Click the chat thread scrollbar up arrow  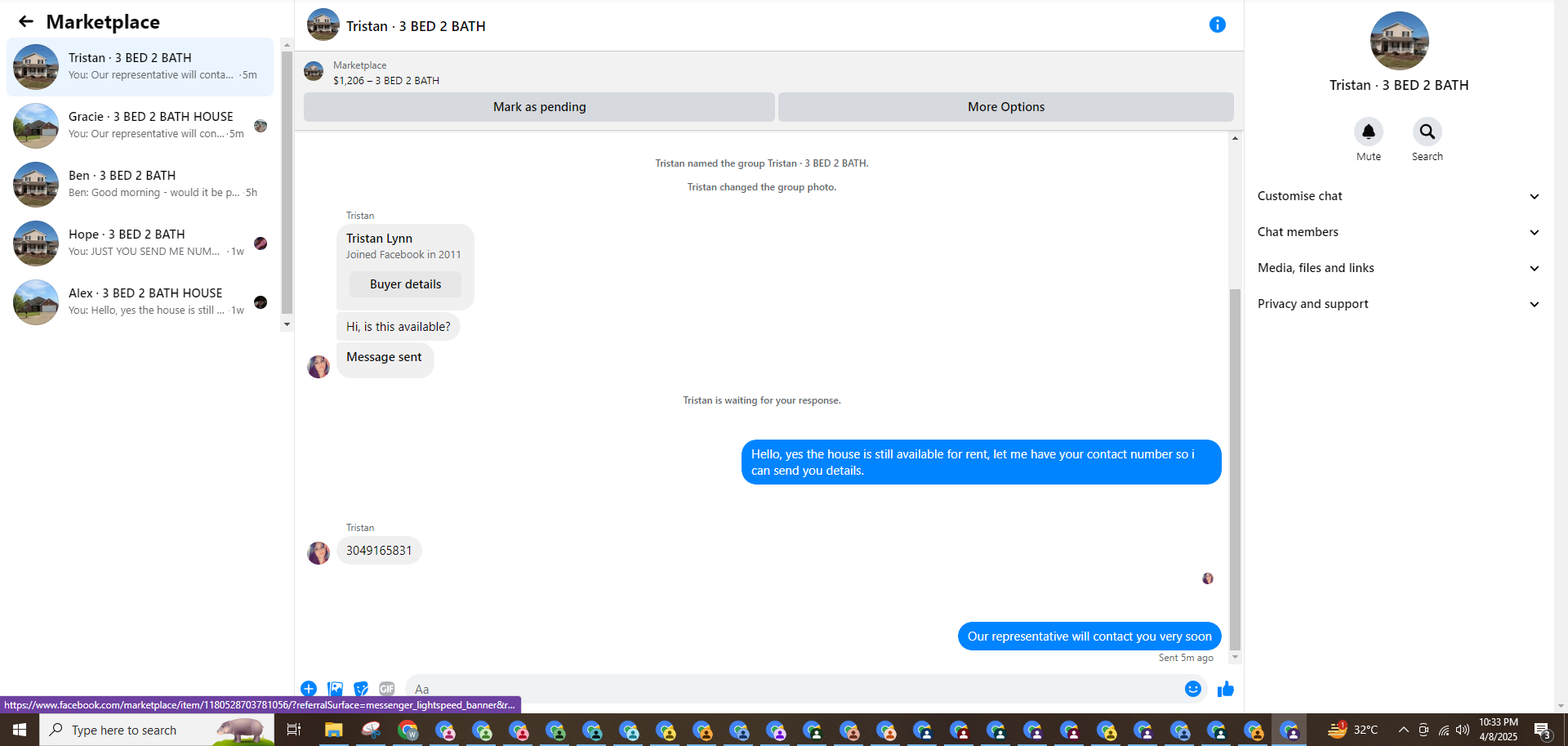pyautogui.click(x=1235, y=138)
